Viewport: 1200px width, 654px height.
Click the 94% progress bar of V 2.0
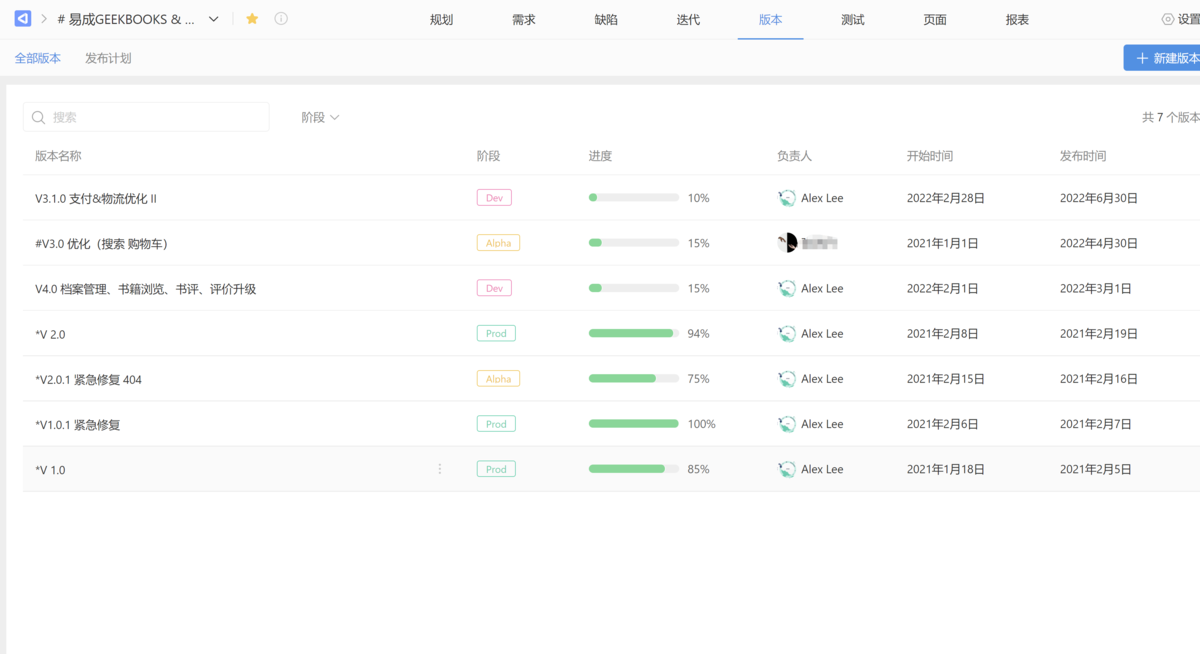pos(633,333)
